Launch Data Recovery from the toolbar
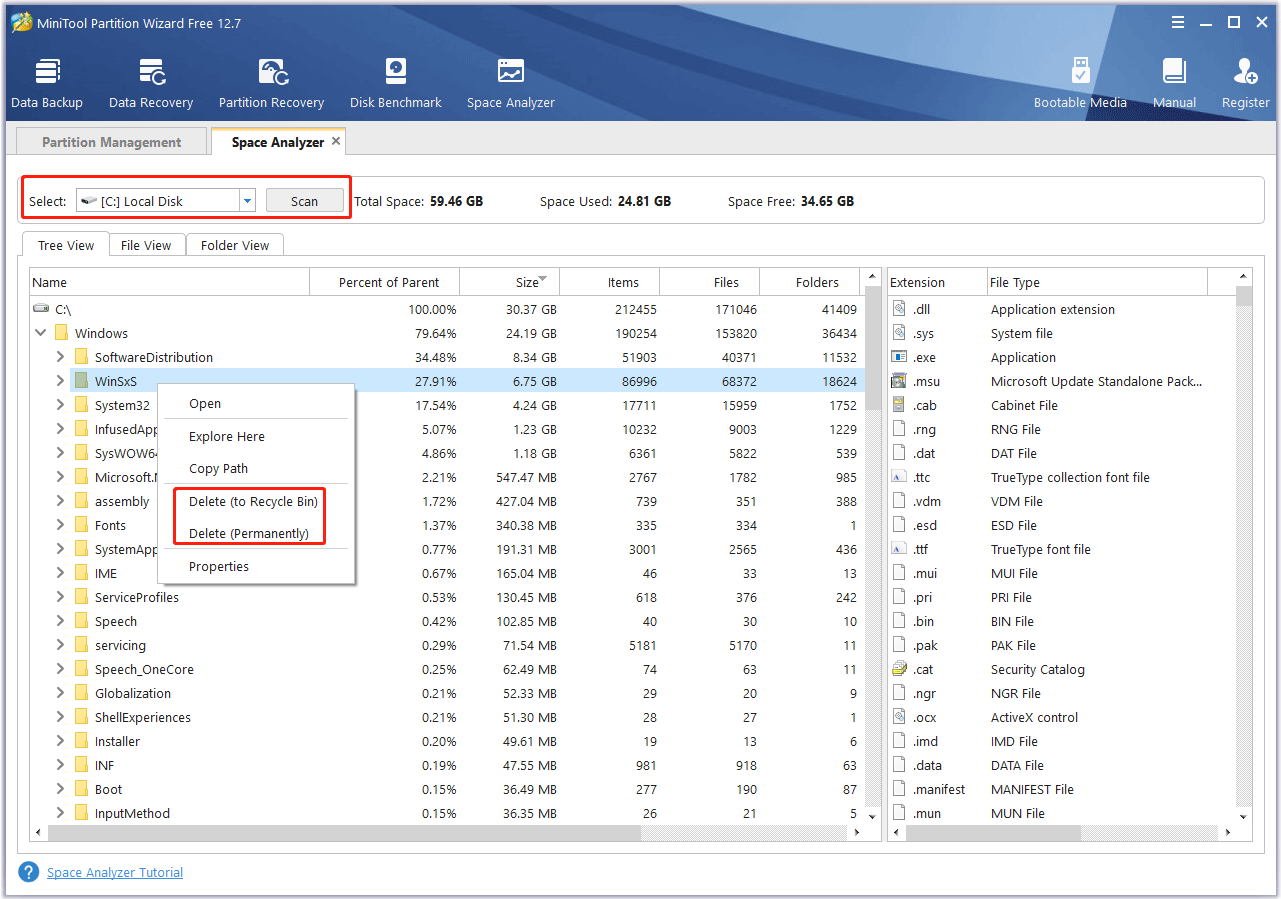 [151, 83]
